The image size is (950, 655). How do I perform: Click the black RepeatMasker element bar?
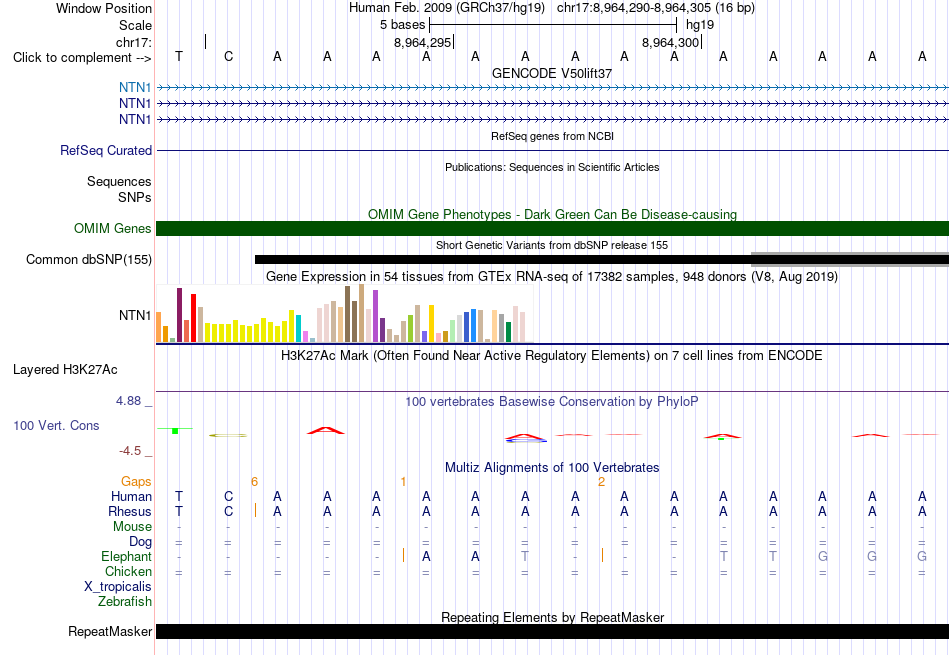pyautogui.click(x=552, y=631)
